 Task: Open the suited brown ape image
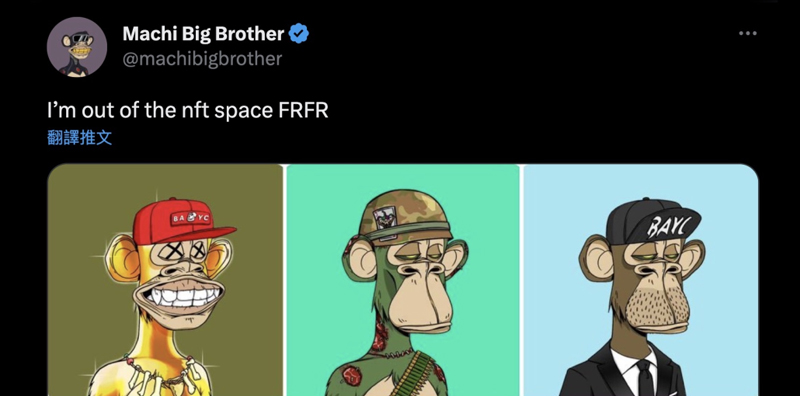tap(641, 280)
